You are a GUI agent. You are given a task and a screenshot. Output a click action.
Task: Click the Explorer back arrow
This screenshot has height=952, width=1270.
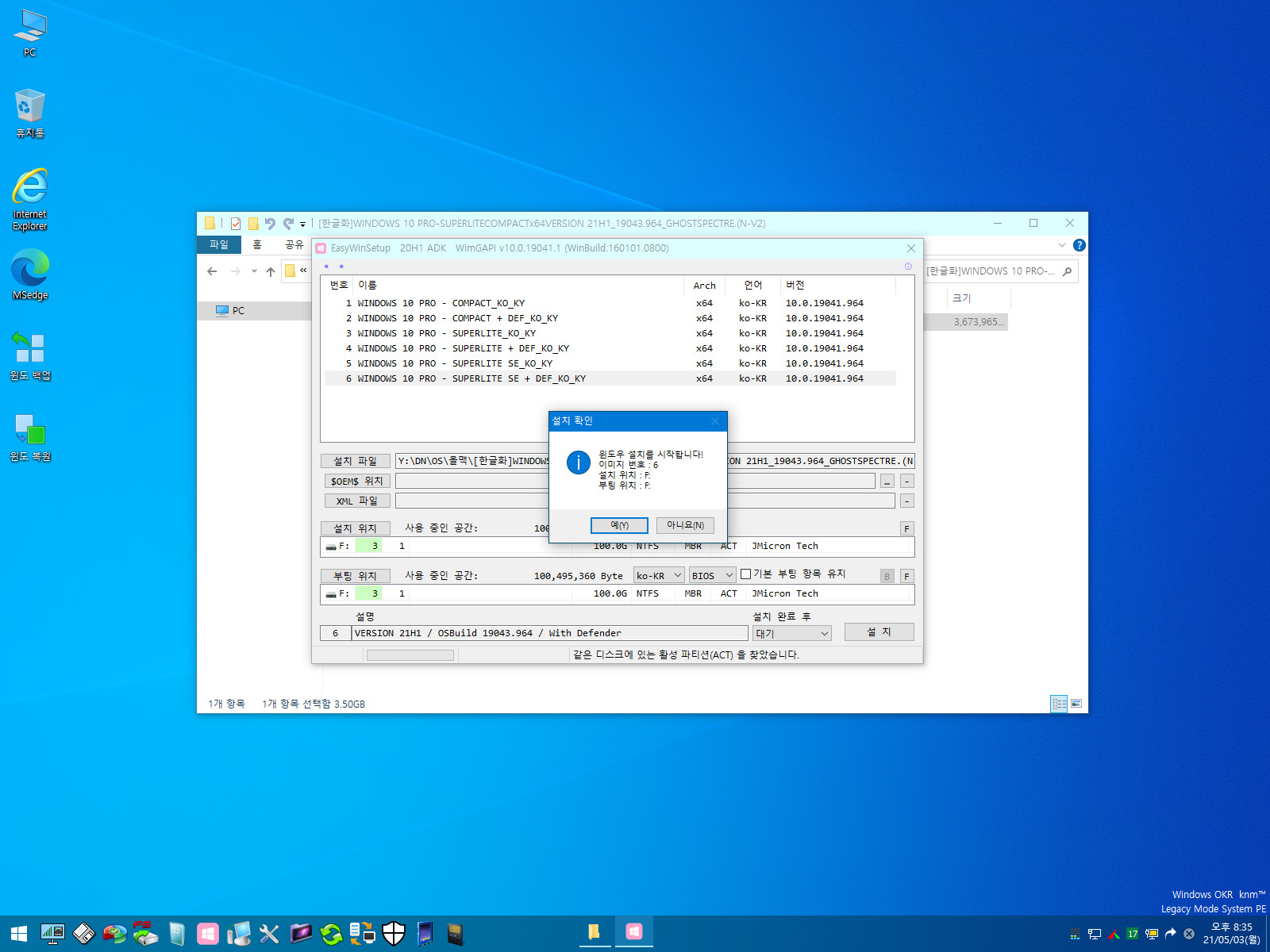(212, 271)
